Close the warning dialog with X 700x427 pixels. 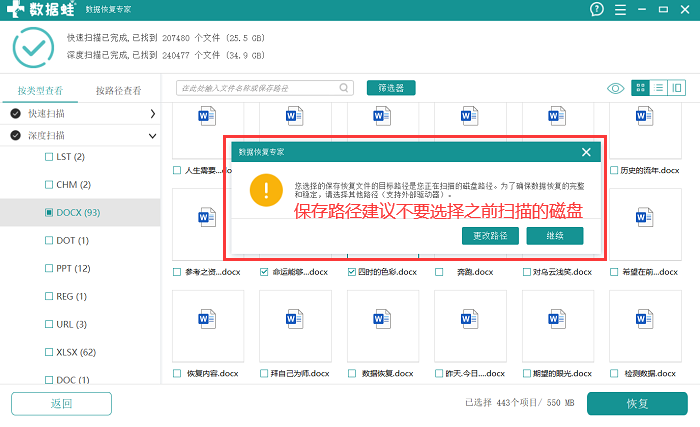(586, 152)
